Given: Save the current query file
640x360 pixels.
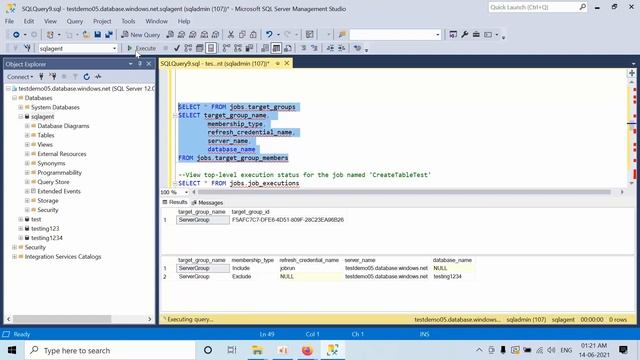Looking at the screenshot, I should pos(98,35).
